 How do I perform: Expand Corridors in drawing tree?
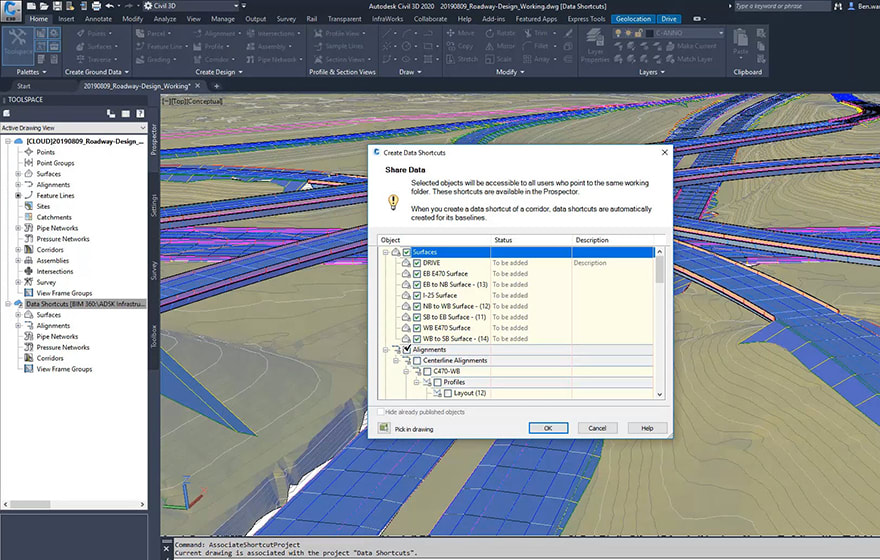click(18, 250)
